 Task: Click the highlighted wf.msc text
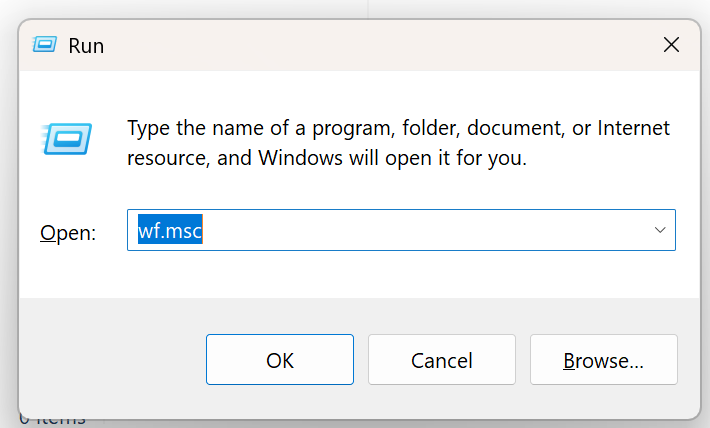[x=170, y=231]
